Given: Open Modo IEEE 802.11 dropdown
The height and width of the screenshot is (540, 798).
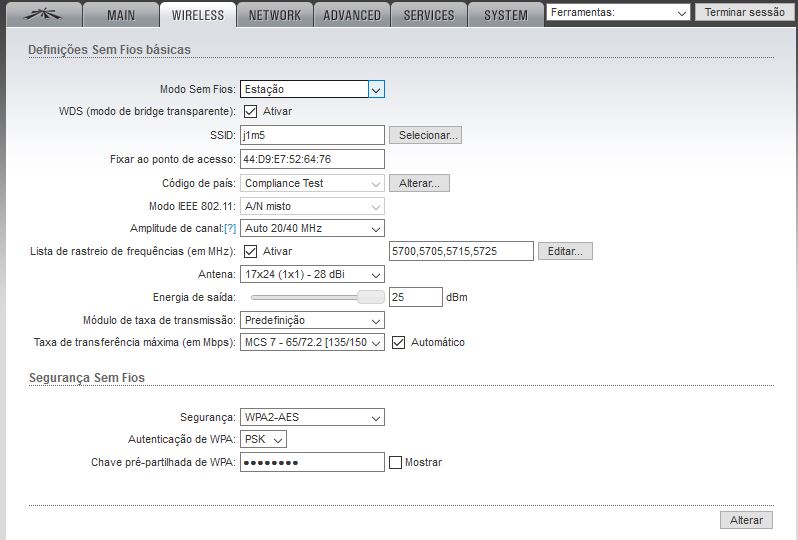Looking at the screenshot, I should (x=312, y=206).
